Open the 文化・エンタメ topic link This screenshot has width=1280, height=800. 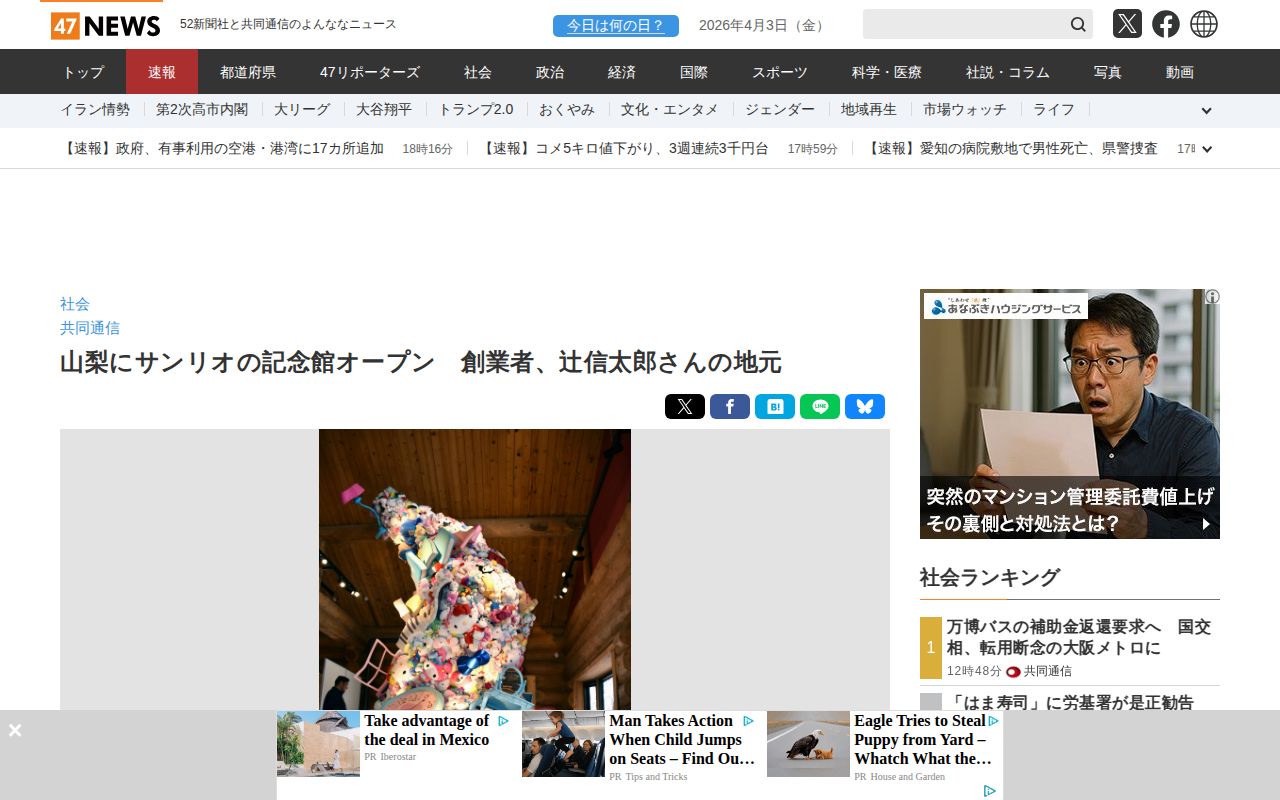[x=670, y=110]
